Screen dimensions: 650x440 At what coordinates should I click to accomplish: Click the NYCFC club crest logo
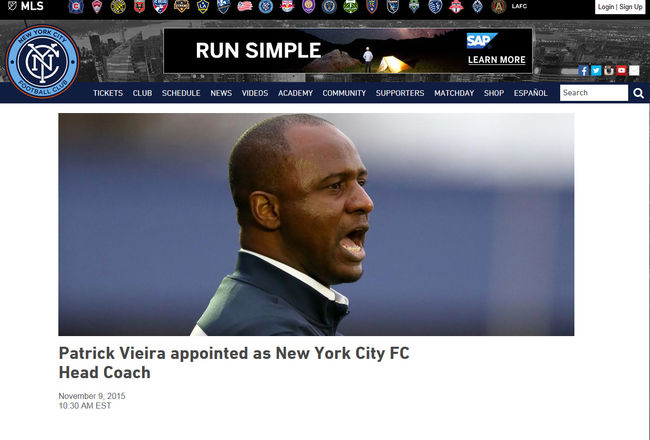pyautogui.click(x=42, y=61)
